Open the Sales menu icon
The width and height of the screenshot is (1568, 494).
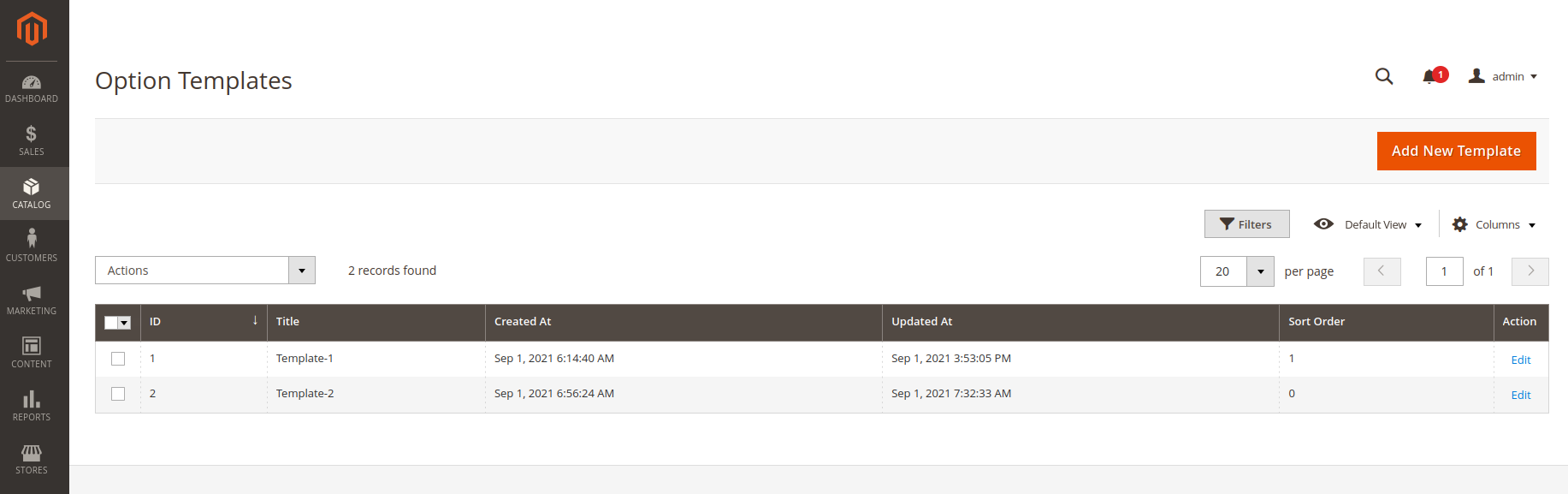(32, 134)
